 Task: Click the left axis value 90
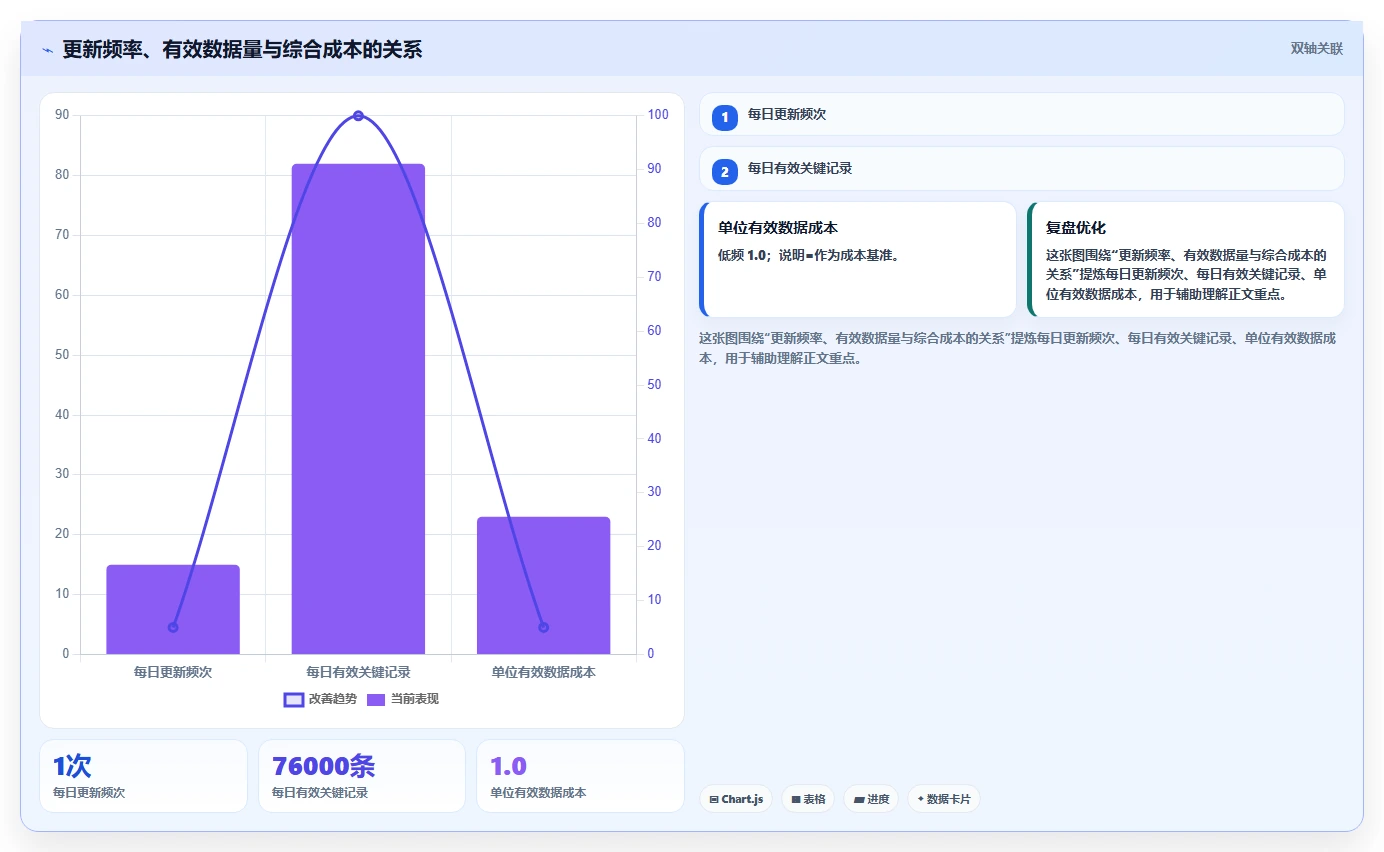point(62,115)
